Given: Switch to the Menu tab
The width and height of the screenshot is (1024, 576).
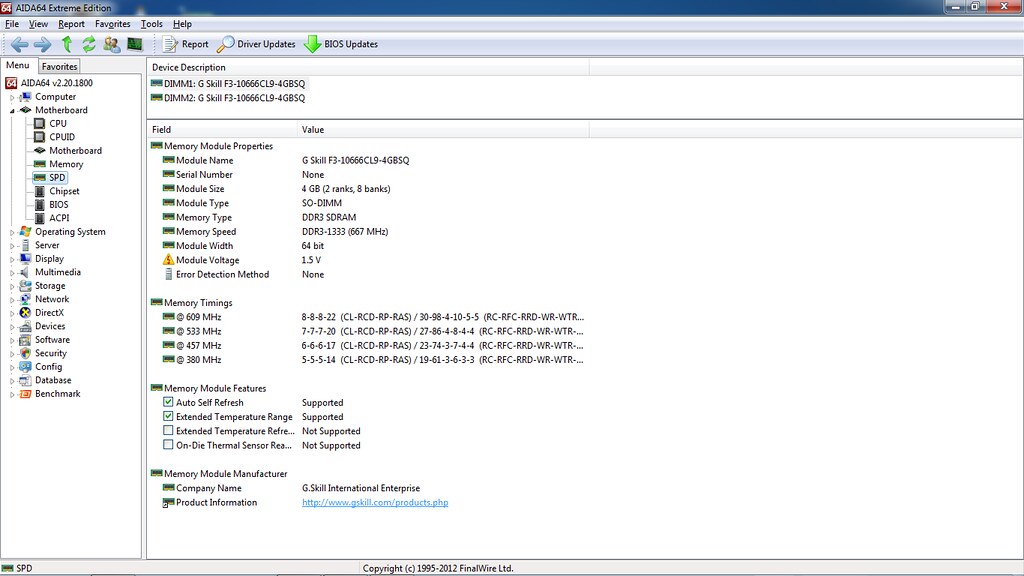Looking at the screenshot, I should pyautogui.click(x=18, y=65).
